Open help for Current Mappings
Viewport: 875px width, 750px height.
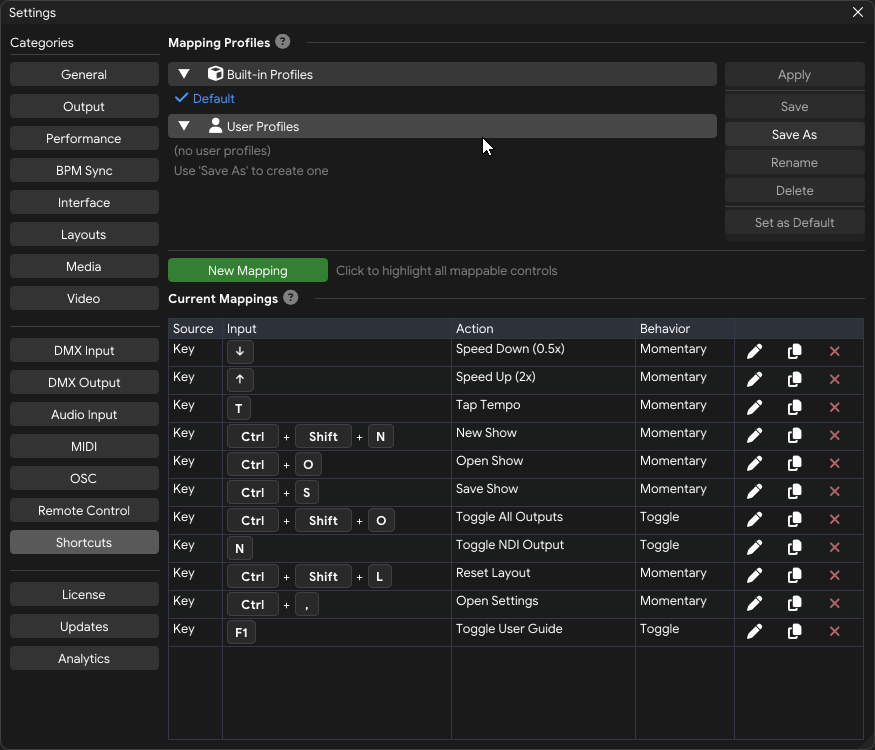click(x=291, y=298)
